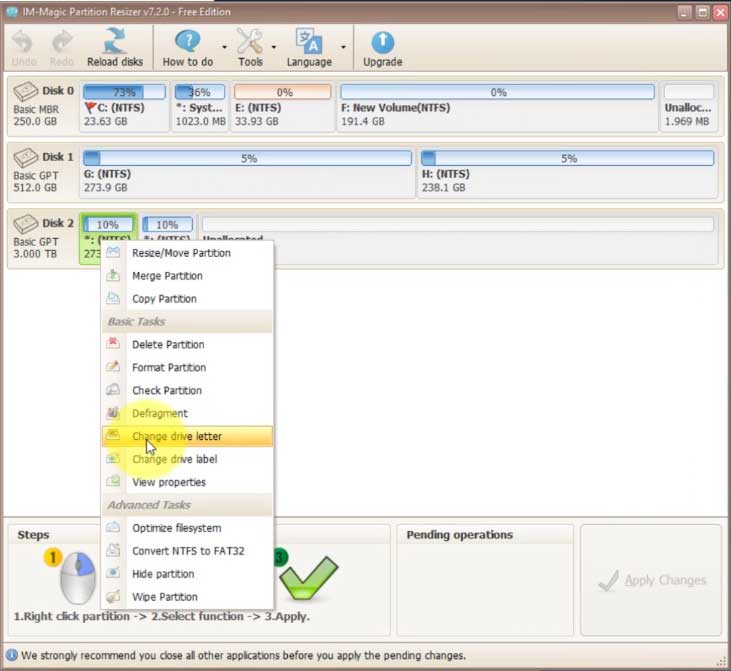Choose Copy Partition menu entry
Screen dimensions: 731x671
tap(187, 299)
